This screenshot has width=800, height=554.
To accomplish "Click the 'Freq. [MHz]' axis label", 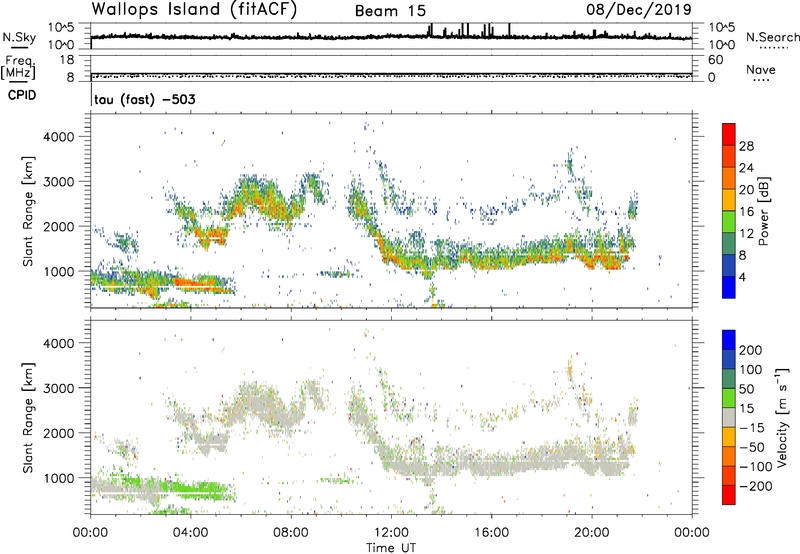I will [19, 67].
